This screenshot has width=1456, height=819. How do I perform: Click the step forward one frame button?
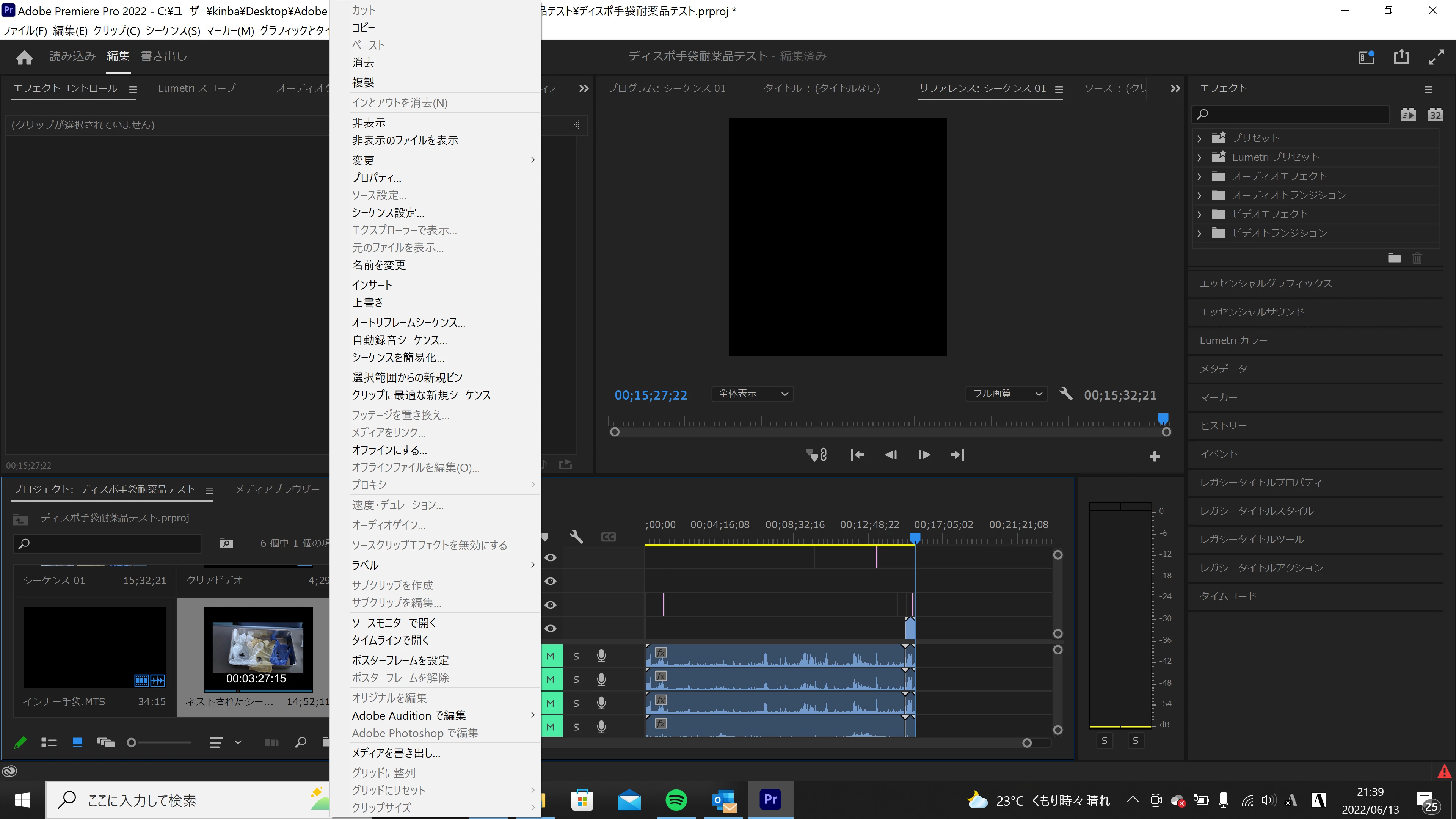click(924, 455)
